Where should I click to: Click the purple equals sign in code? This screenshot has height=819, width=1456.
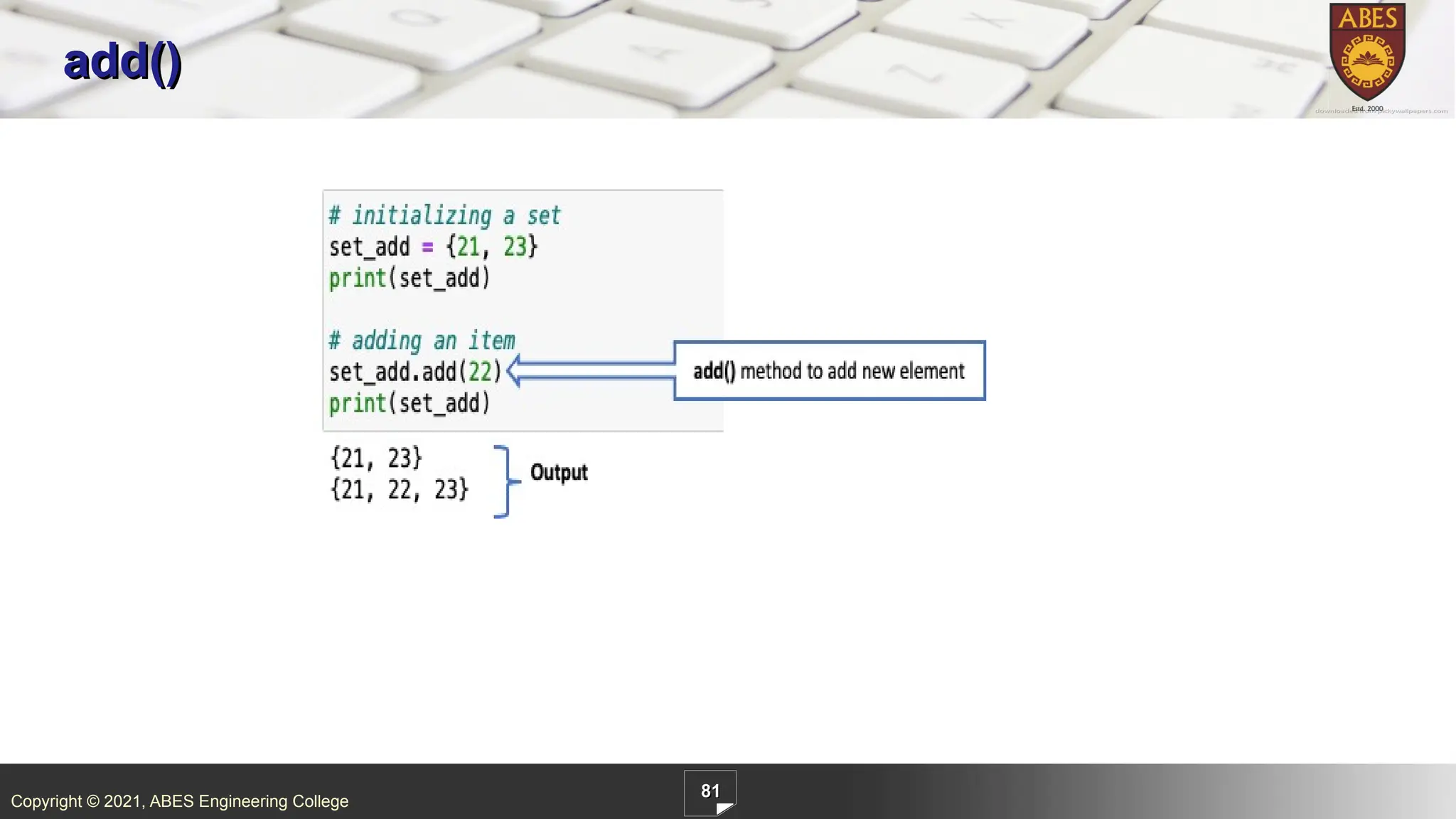click(x=427, y=247)
